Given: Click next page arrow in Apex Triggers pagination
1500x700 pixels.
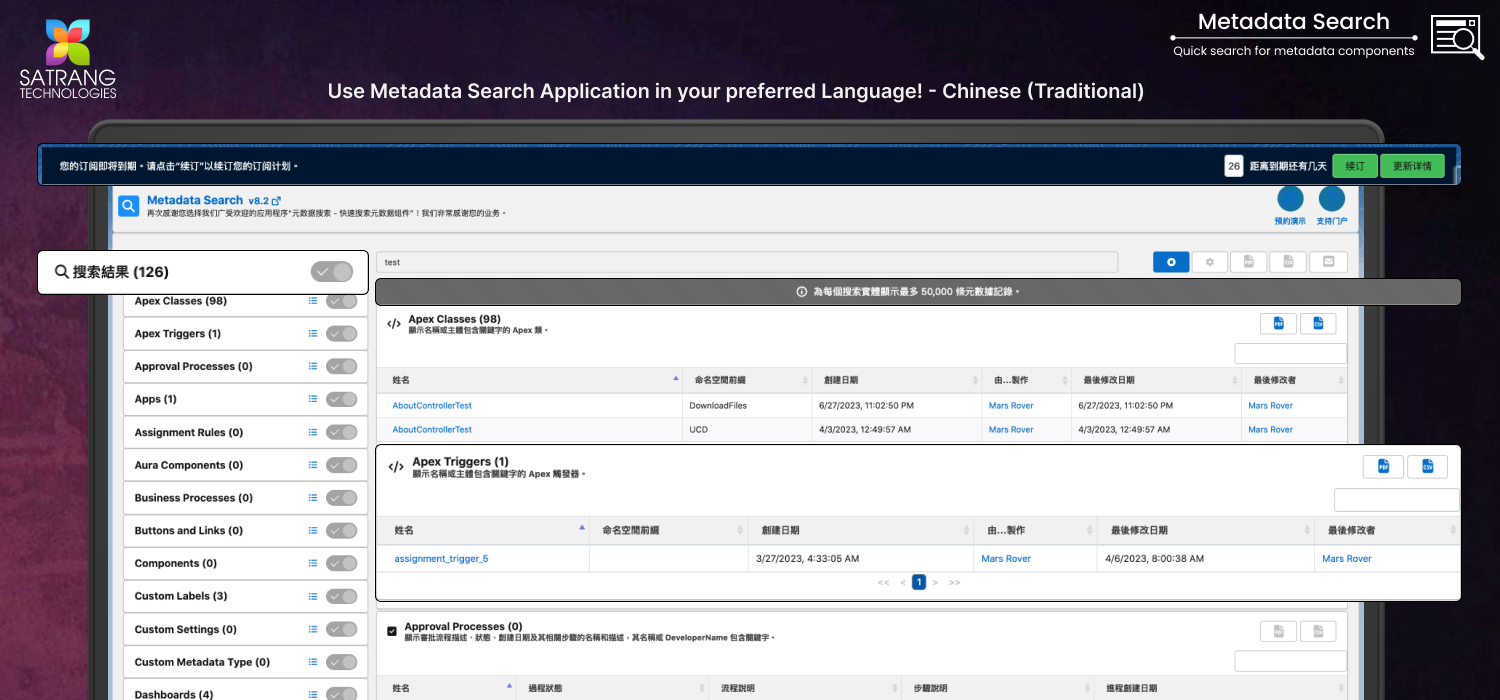Looking at the screenshot, I should point(936,582).
